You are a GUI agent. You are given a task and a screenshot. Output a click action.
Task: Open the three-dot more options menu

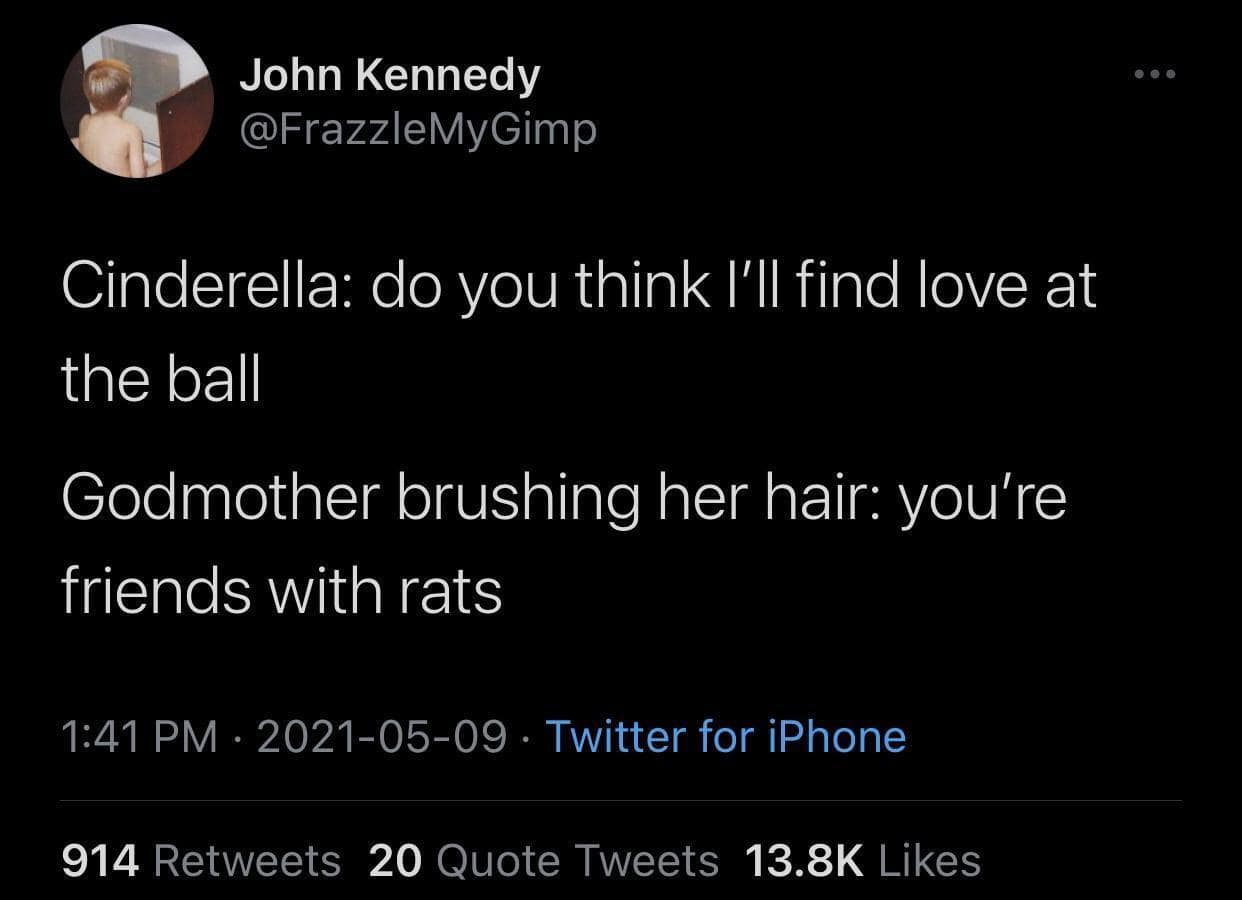(x=1157, y=74)
